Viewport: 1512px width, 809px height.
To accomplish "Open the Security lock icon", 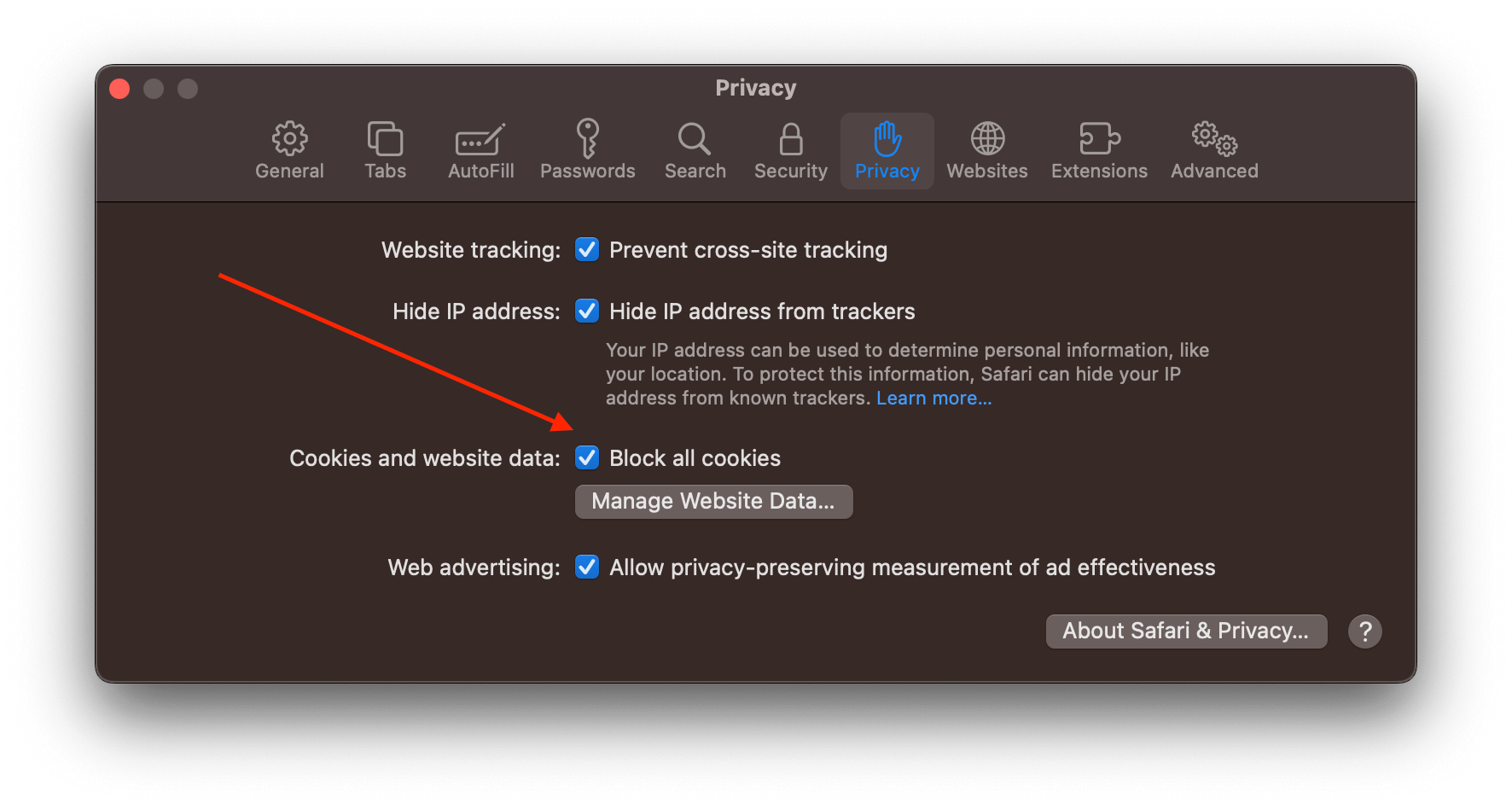I will pyautogui.click(x=791, y=138).
